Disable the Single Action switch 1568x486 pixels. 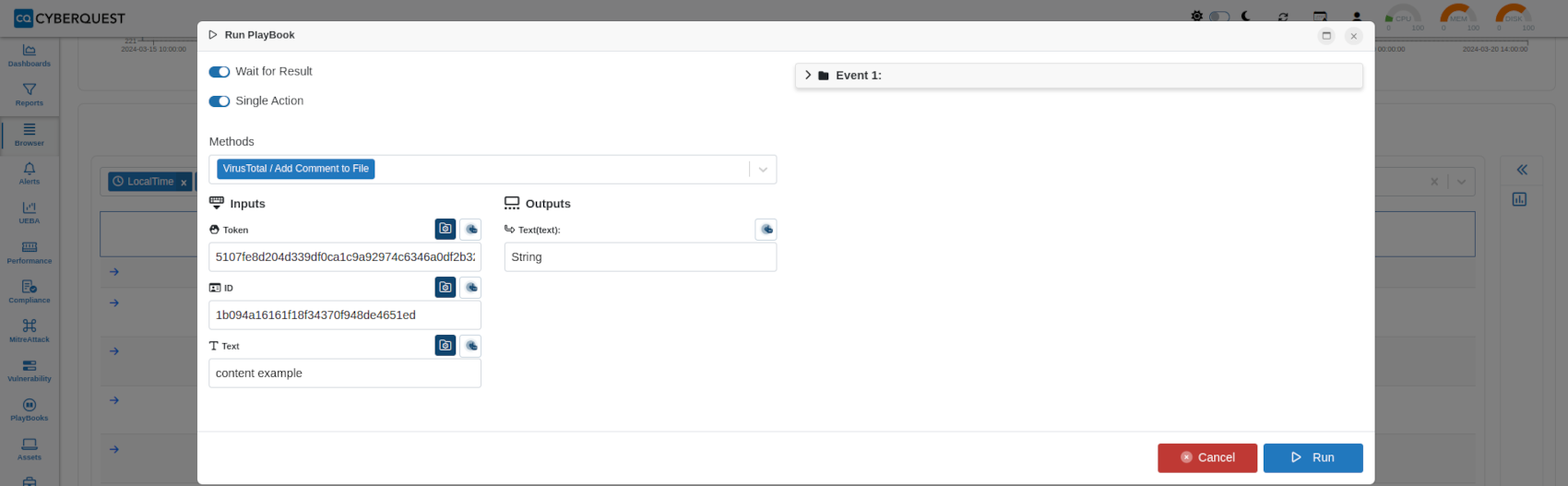click(220, 101)
